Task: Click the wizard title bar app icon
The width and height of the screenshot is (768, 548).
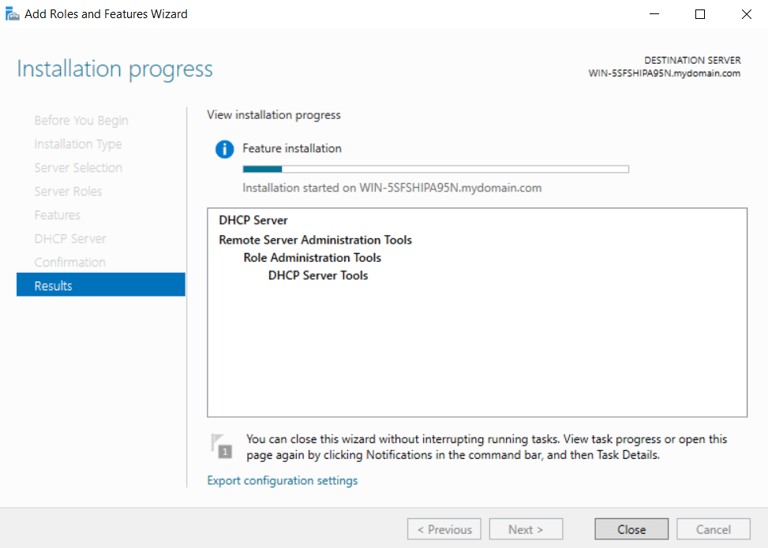Action: click(12, 14)
